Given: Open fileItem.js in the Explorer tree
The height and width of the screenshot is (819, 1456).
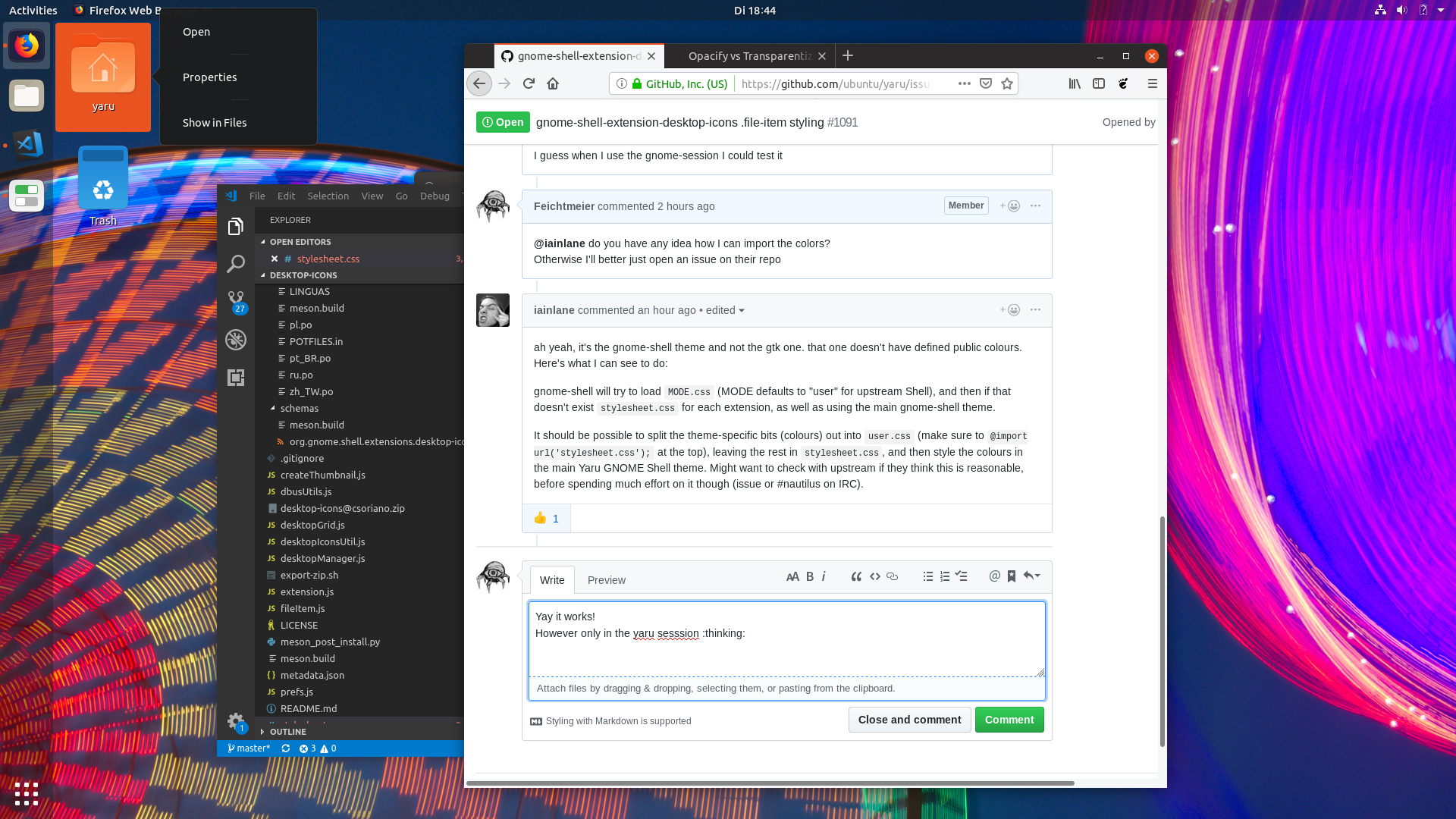Looking at the screenshot, I should (x=303, y=608).
